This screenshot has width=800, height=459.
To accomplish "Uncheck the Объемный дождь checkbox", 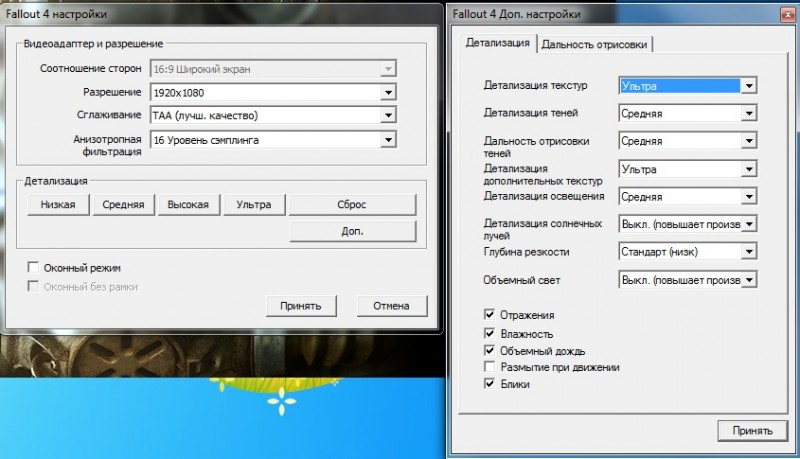I will [x=489, y=351].
